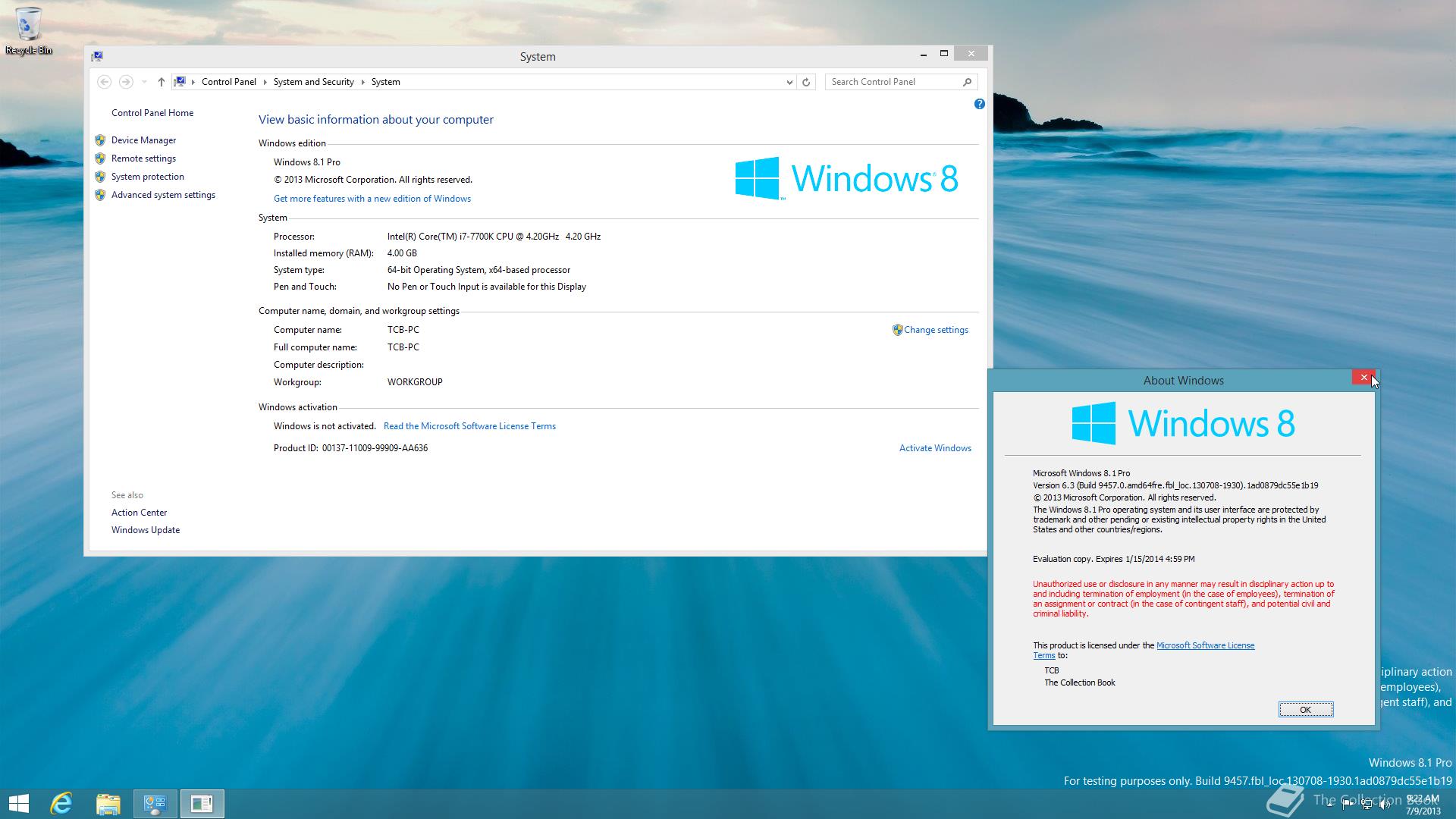Click the System protection shield icon
This screenshot has width=1456, height=819.
[x=100, y=177]
